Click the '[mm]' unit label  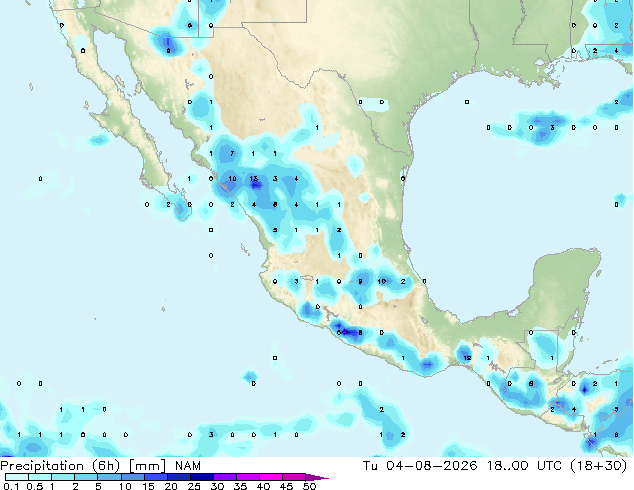click(x=147, y=466)
